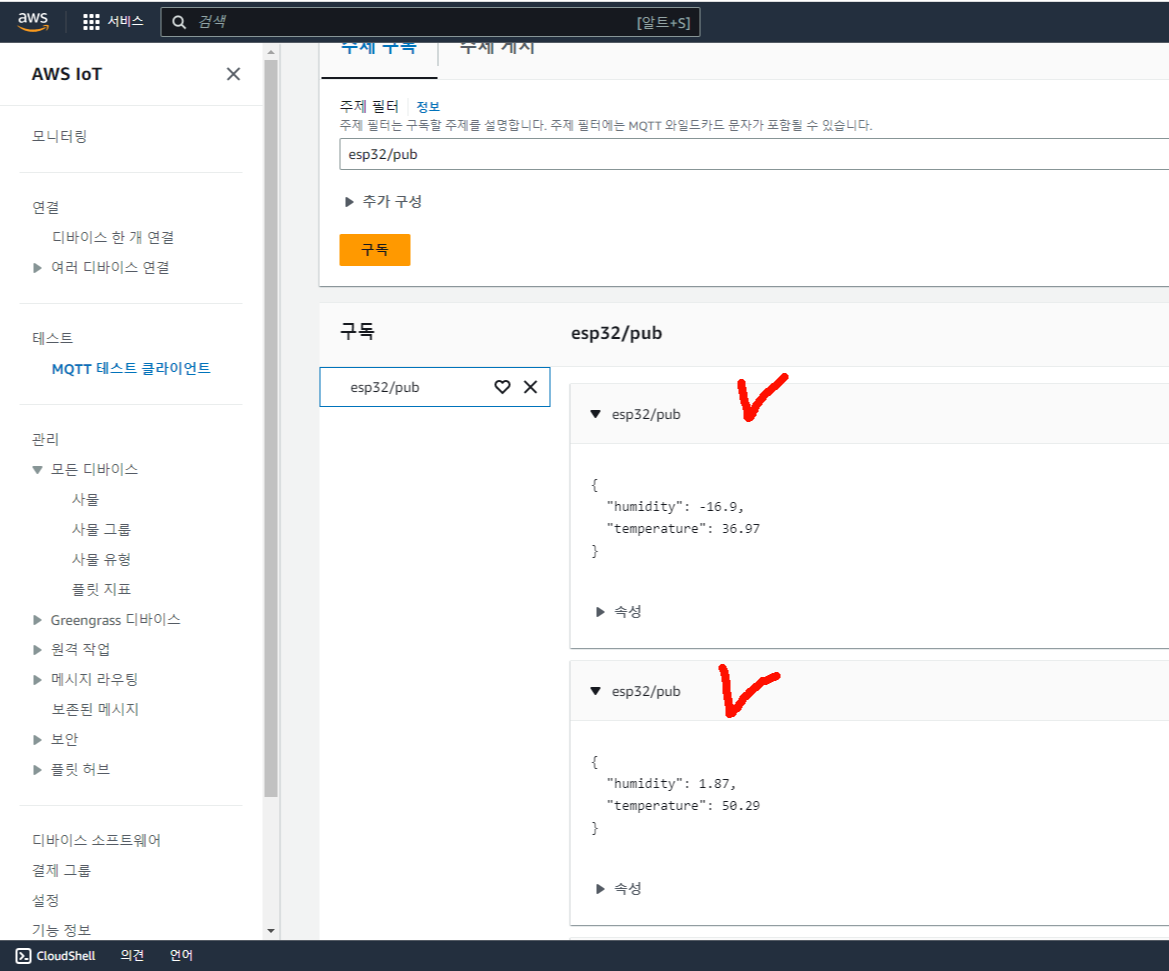Click the "temperature": 50.29 line
1169x971 pixels.
click(x=683, y=805)
